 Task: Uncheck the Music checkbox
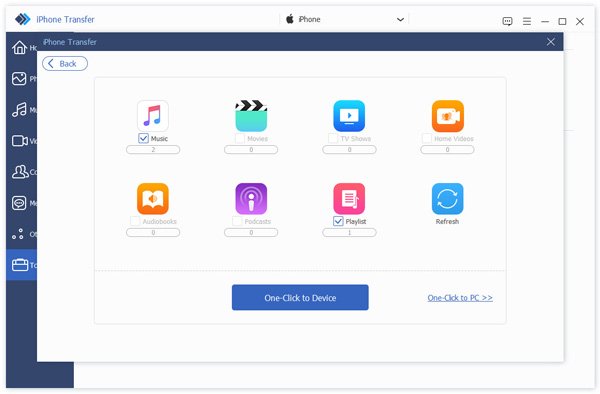coord(143,138)
